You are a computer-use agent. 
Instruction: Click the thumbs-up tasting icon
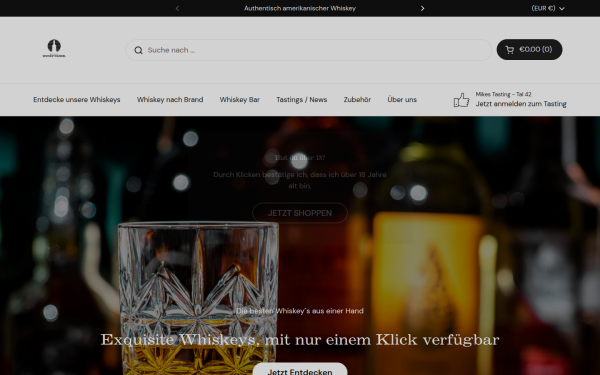(x=461, y=100)
